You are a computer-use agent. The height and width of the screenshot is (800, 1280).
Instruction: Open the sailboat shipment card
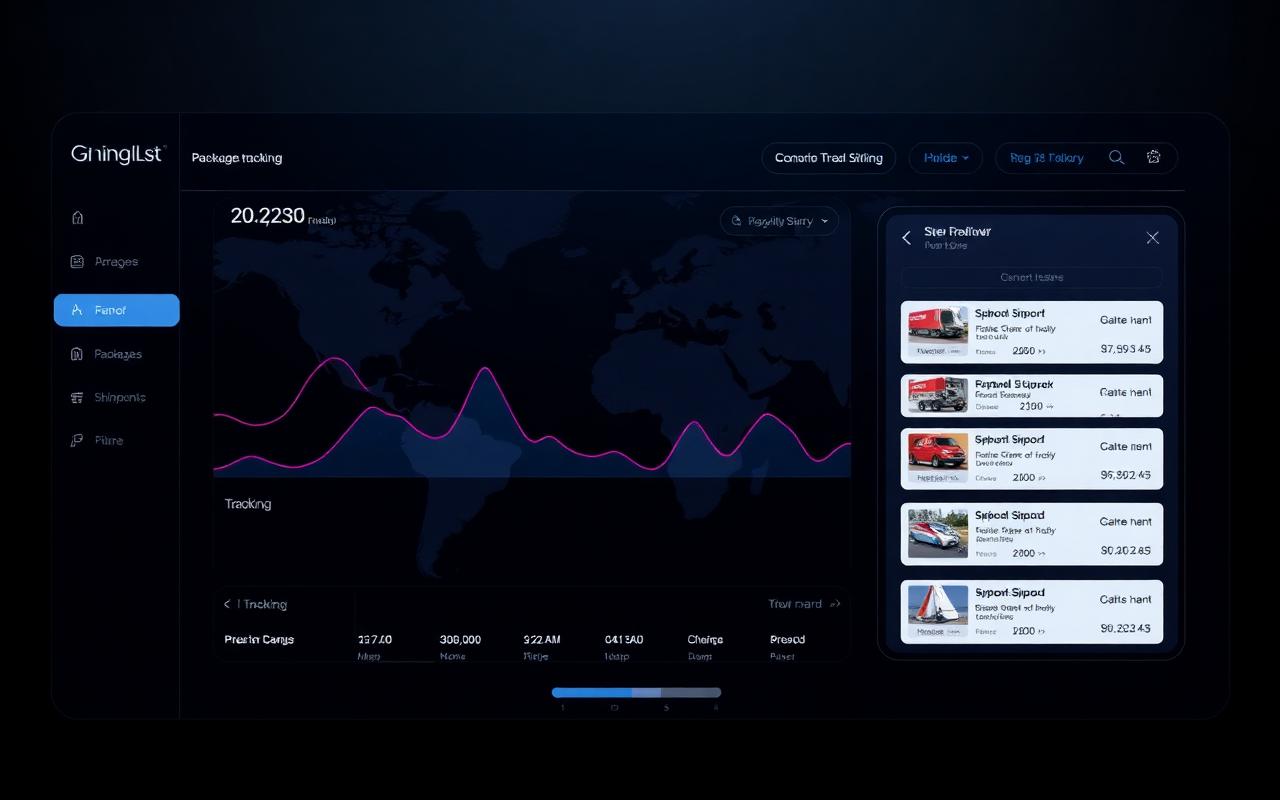tap(1032, 612)
